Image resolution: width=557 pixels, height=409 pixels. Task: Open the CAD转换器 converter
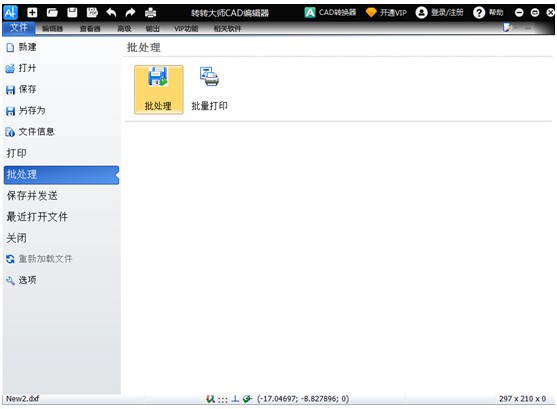(x=330, y=13)
